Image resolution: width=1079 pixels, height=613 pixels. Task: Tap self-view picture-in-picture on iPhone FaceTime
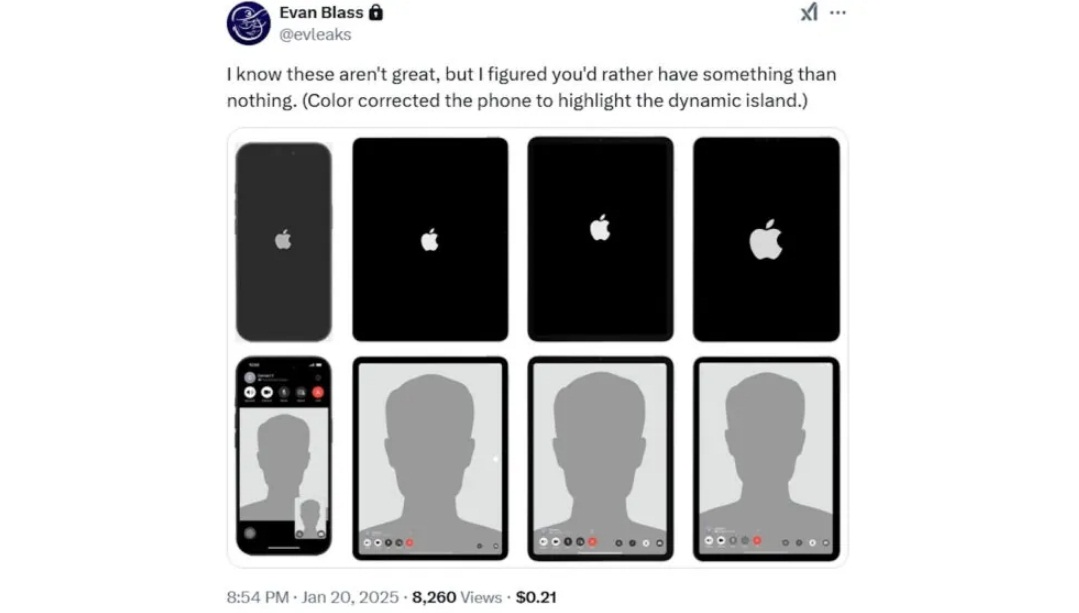point(312,517)
